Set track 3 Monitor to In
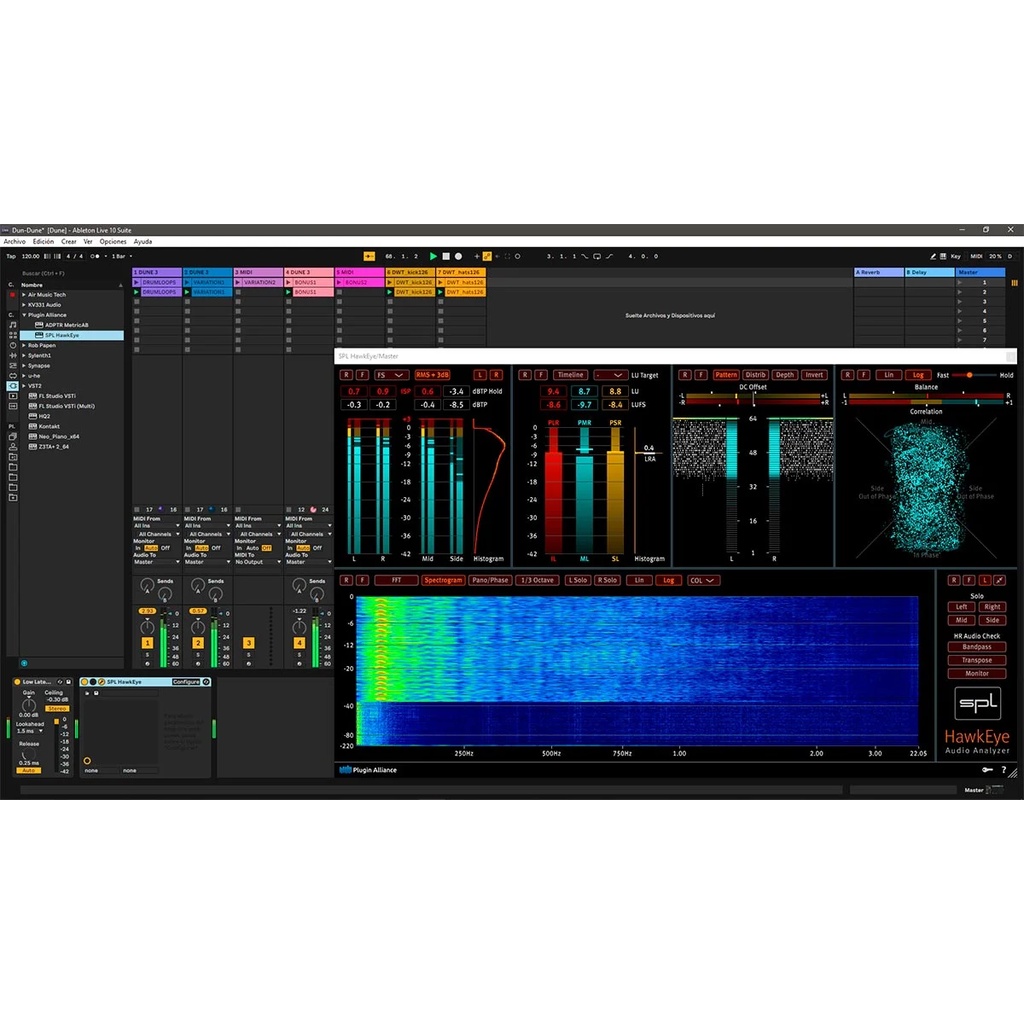 pos(239,548)
